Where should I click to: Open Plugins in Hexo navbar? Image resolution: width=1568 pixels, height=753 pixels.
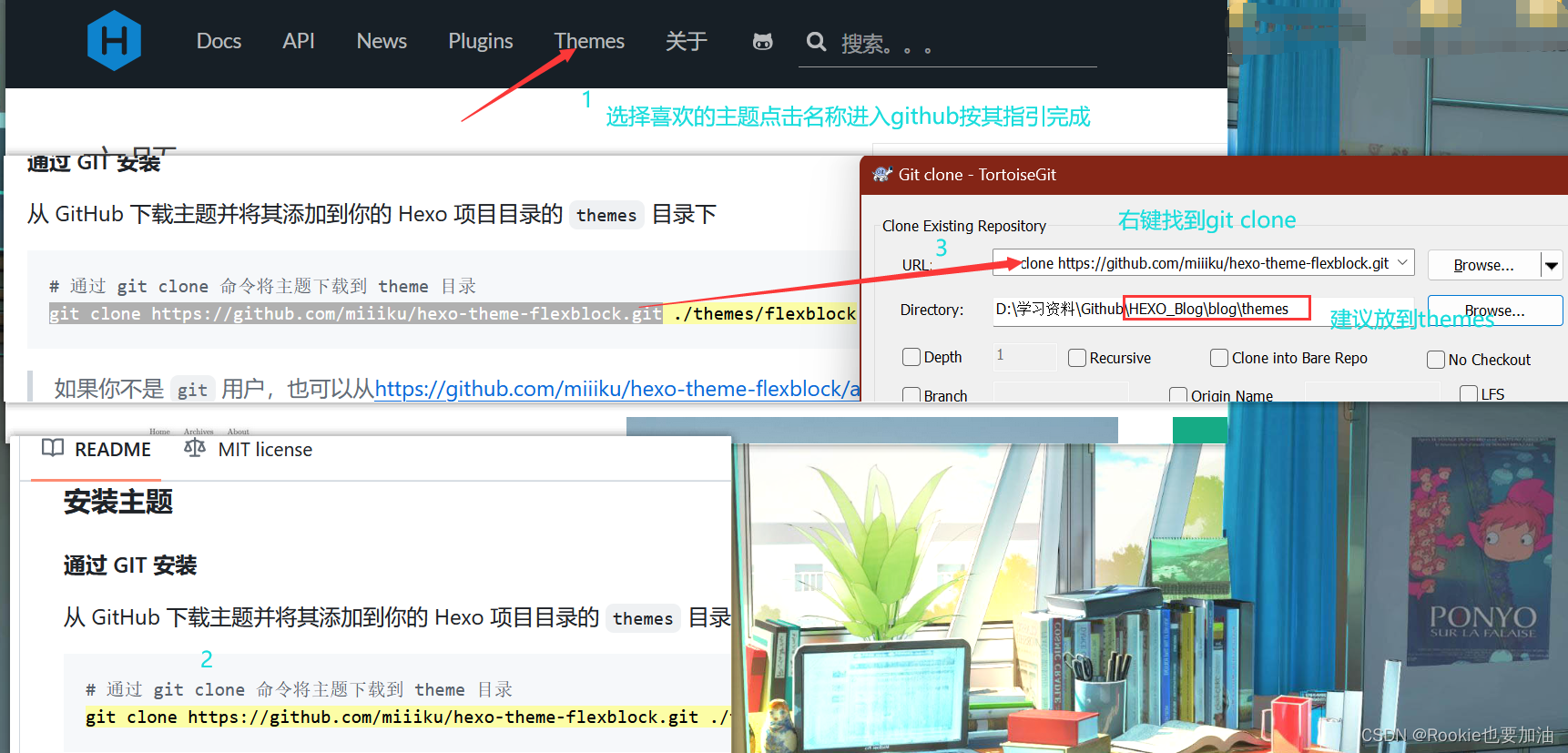(480, 41)
